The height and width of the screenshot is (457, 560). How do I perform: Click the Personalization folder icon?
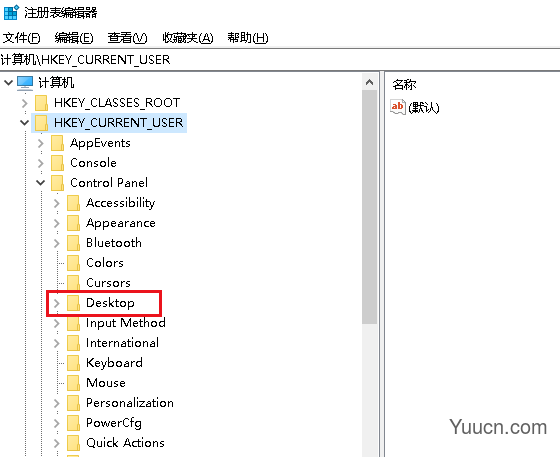tap(74, 403)
